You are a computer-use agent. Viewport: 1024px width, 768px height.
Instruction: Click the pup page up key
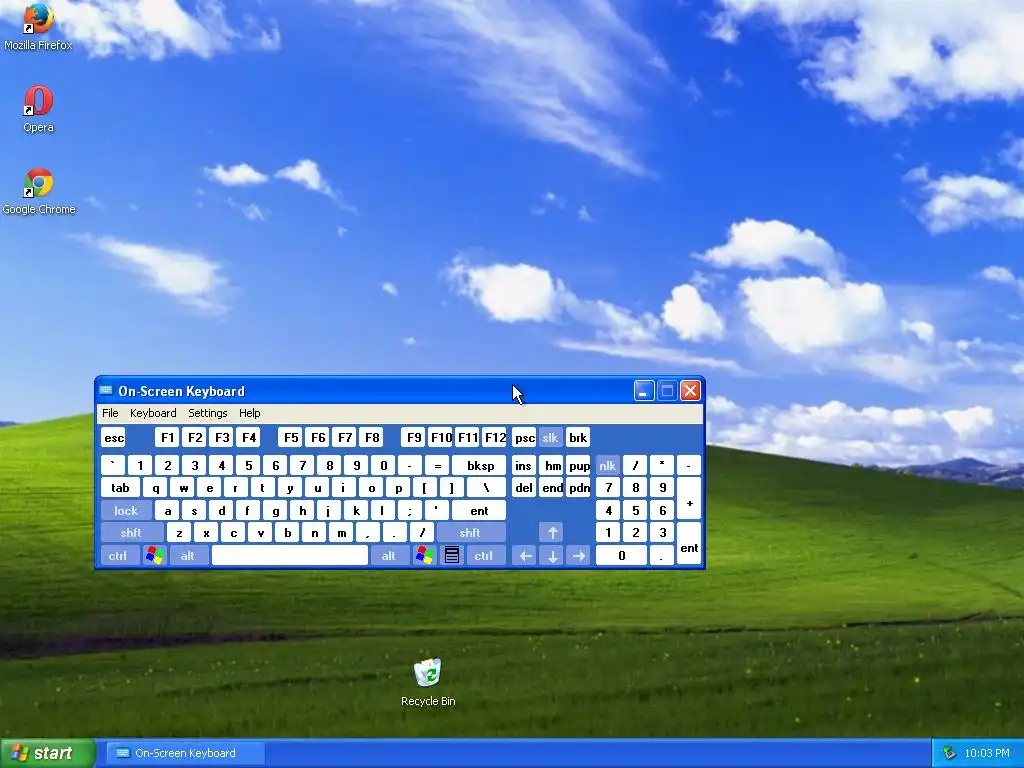pos(579,466)
